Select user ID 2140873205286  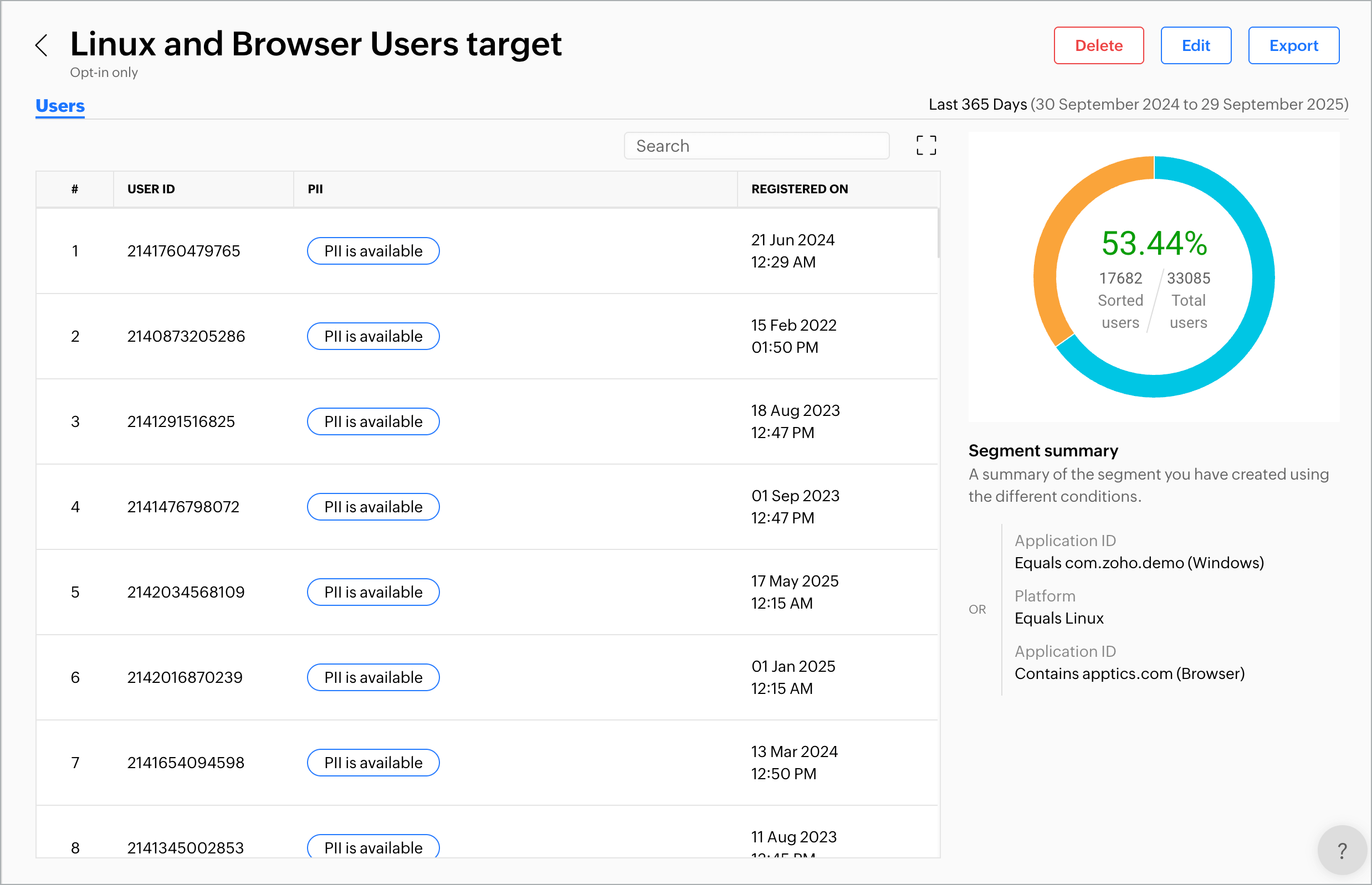tap(186, 336)
